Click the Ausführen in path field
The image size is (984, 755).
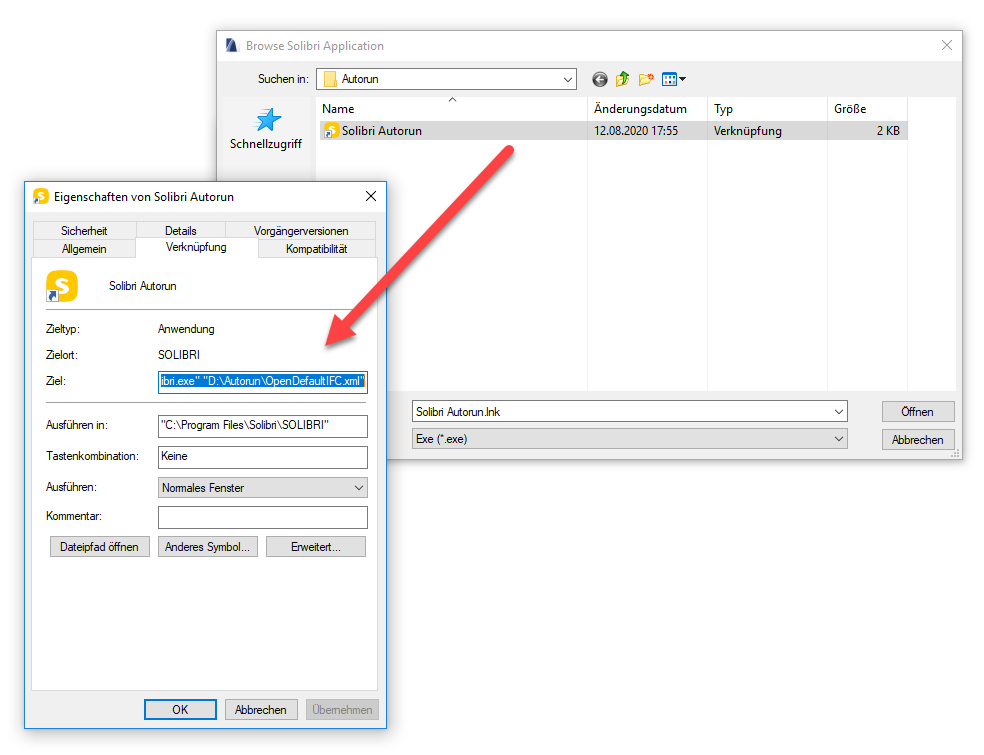tap(262, 426)
